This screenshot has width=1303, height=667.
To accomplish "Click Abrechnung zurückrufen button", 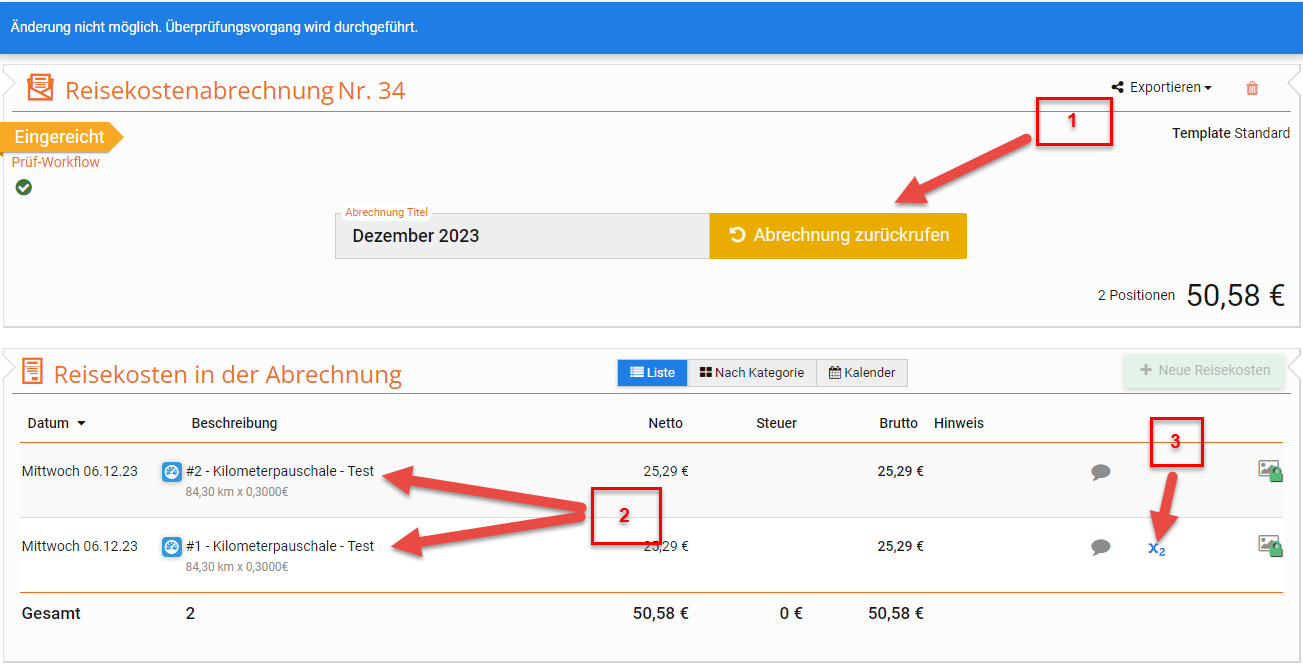I will click(x=838, y=236).
